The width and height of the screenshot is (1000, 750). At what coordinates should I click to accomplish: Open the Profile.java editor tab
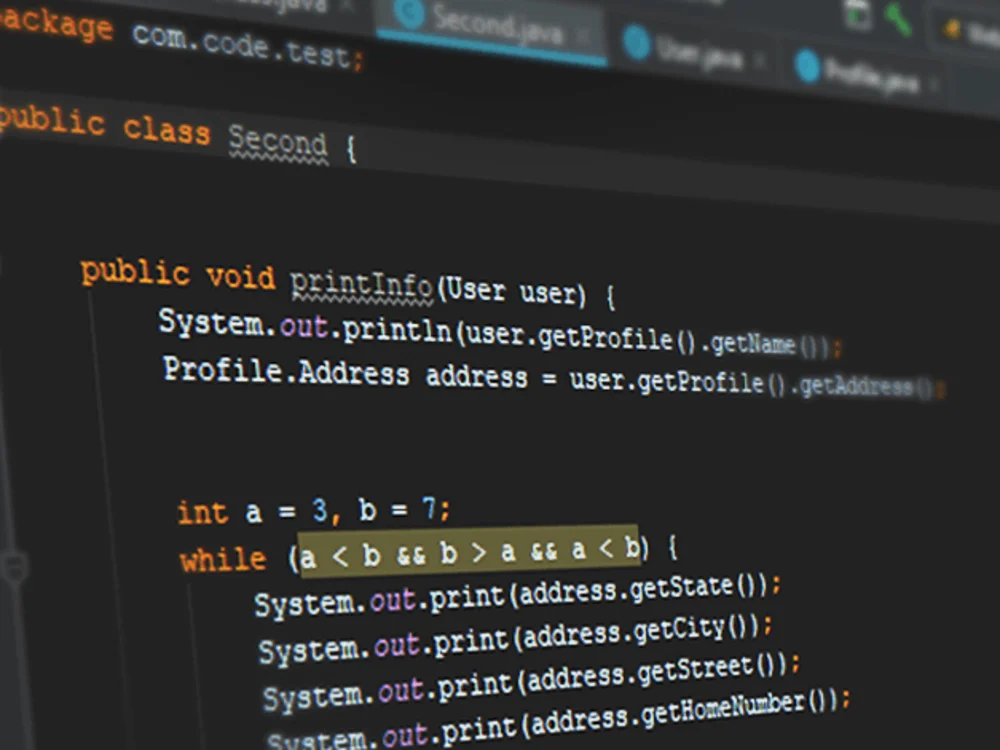(871, 77)
